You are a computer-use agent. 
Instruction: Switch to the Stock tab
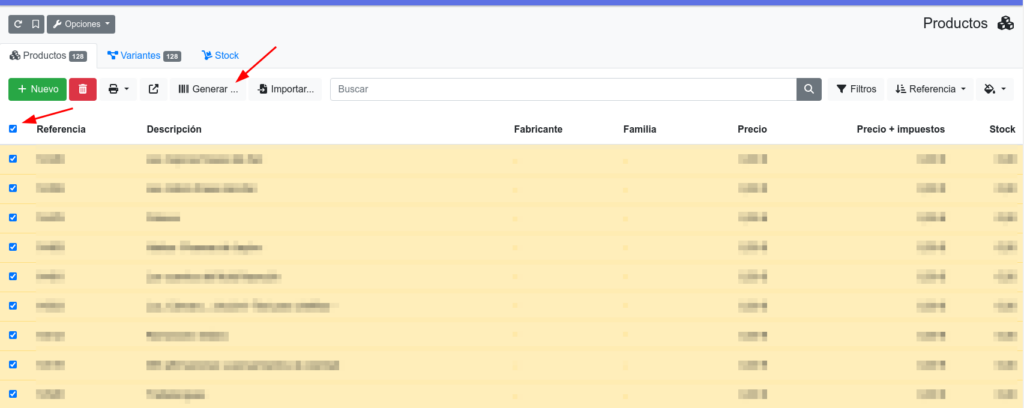point(220,56)
